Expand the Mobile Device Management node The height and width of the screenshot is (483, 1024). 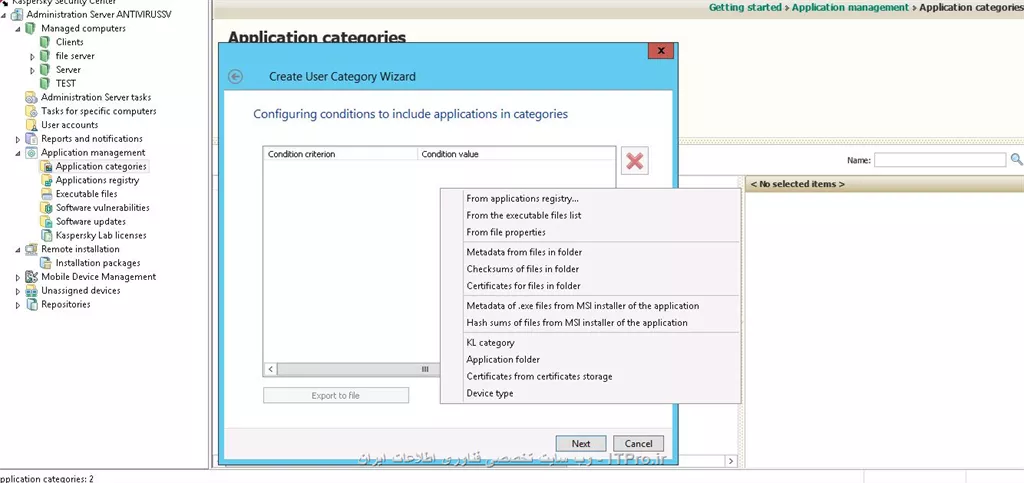18,277
